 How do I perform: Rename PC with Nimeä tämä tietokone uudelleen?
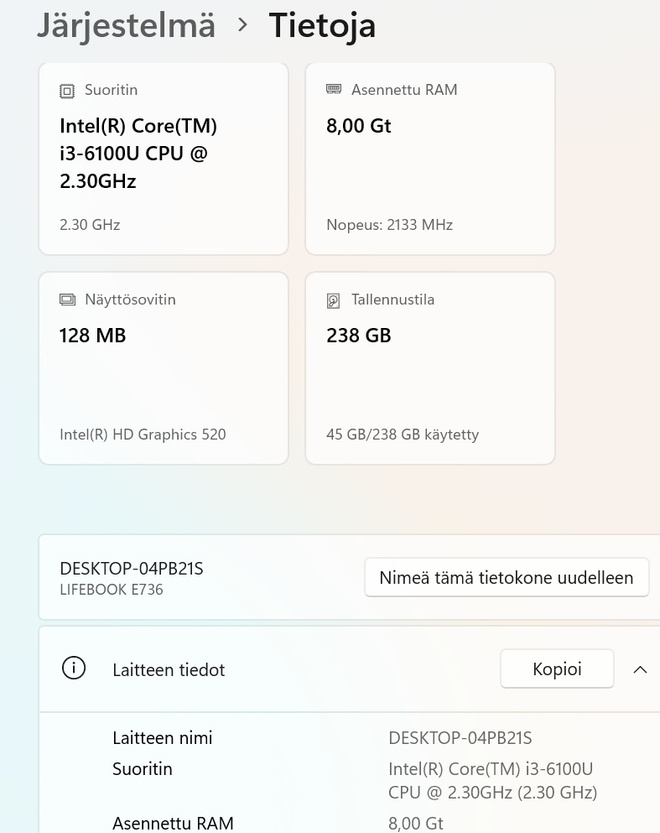point(506,577)
